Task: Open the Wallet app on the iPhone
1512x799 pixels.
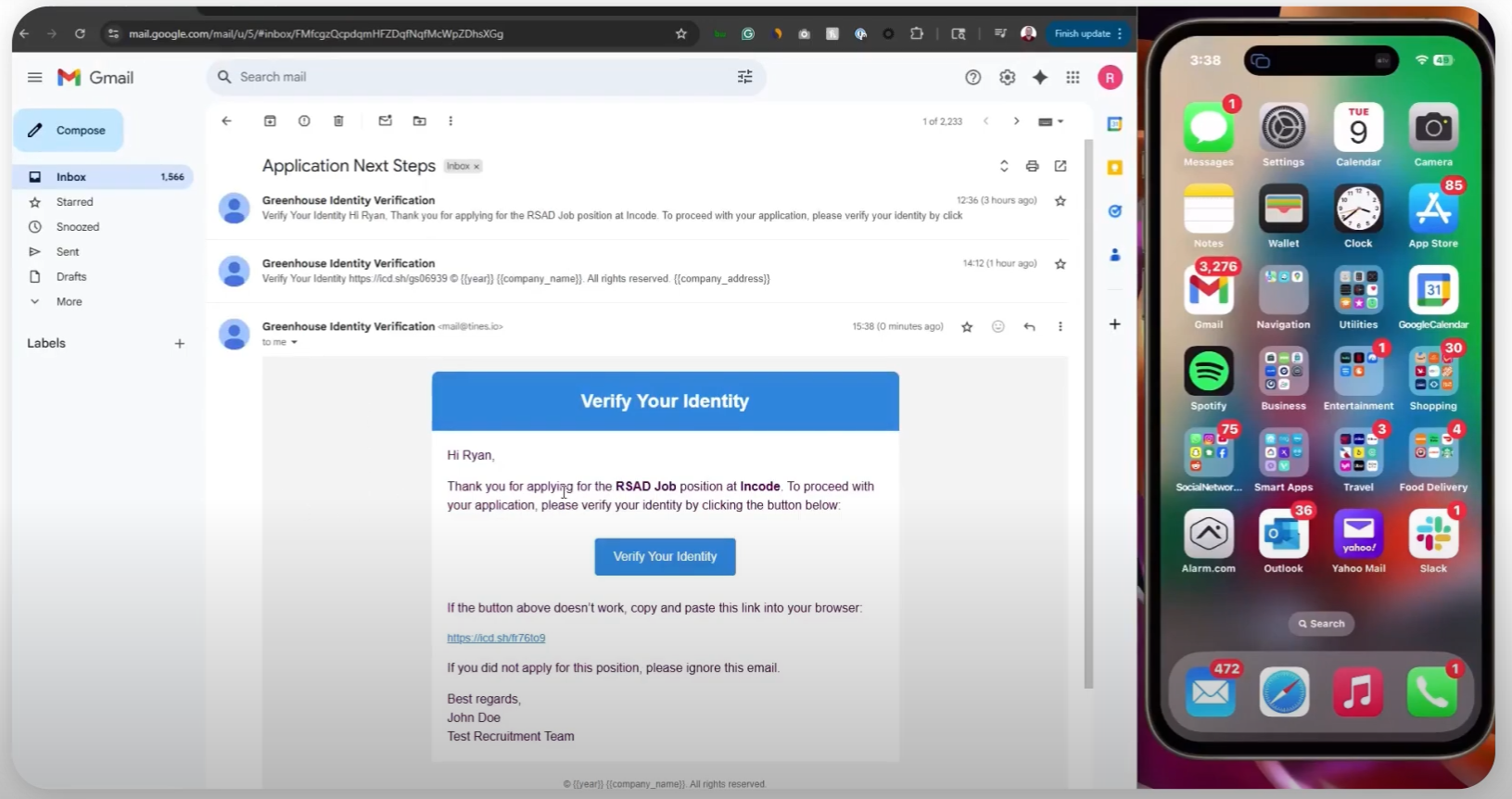Action: click(1284, 209)
